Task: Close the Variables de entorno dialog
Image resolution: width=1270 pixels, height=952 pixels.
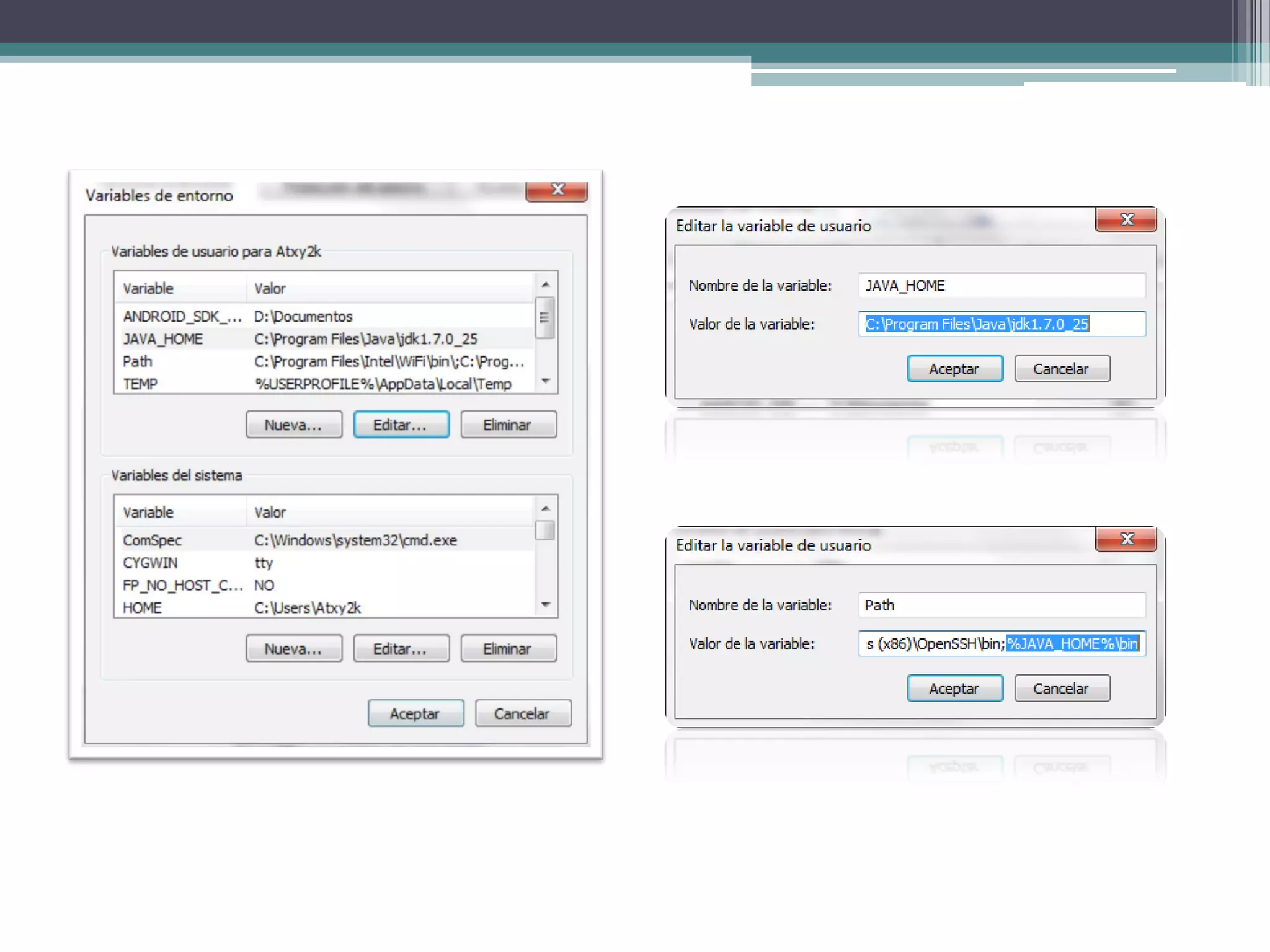Action: [x=556, y=190]
